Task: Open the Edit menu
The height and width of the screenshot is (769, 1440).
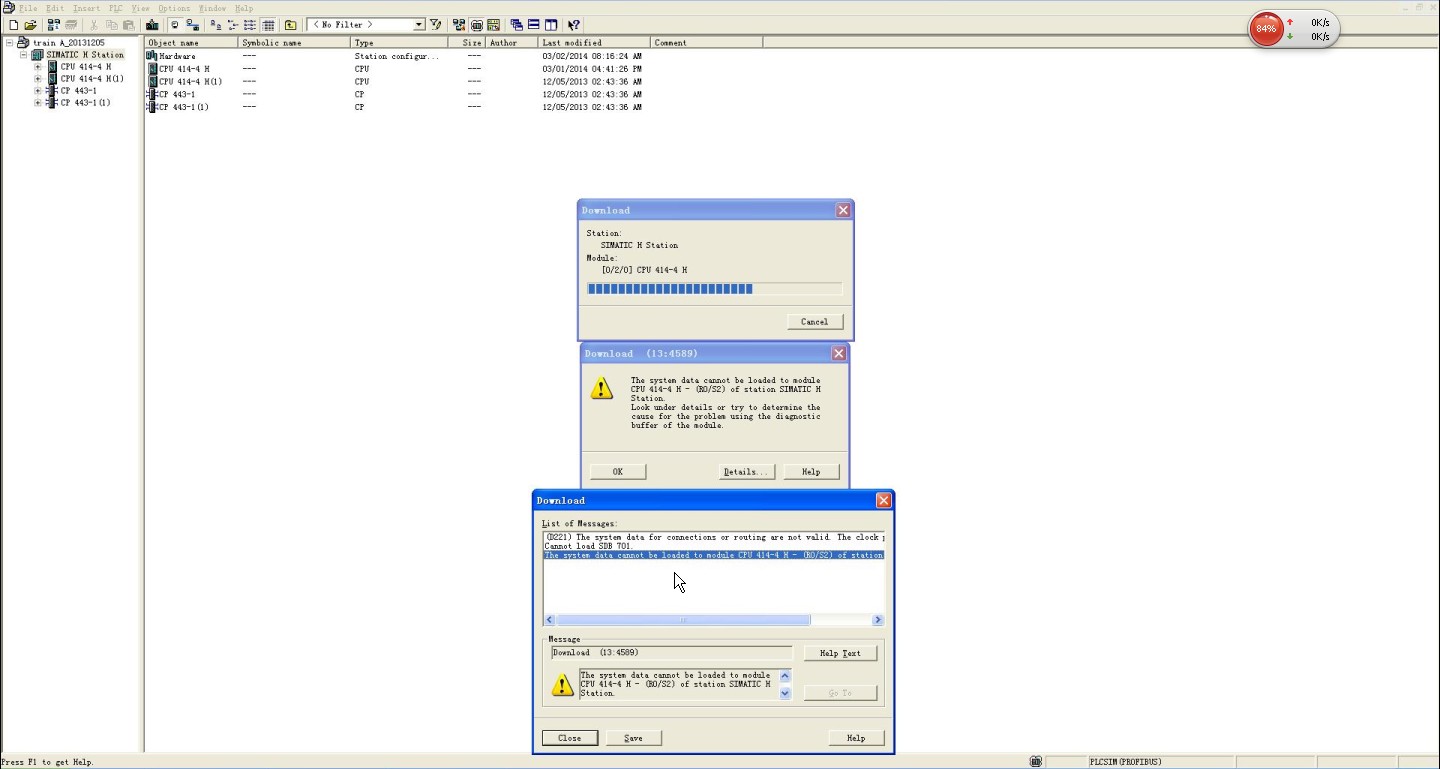Action: point(55,8)
